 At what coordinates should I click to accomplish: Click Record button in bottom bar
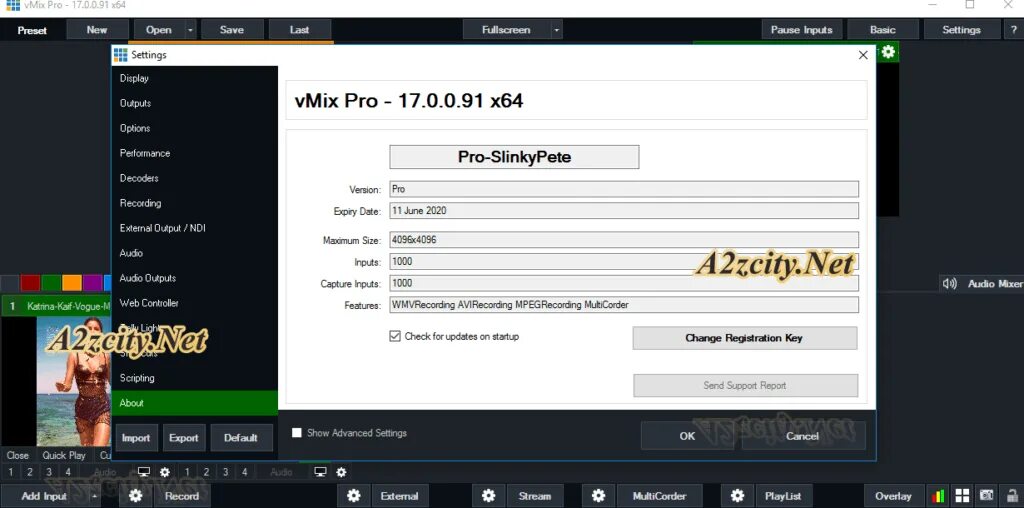pos(182,496)
